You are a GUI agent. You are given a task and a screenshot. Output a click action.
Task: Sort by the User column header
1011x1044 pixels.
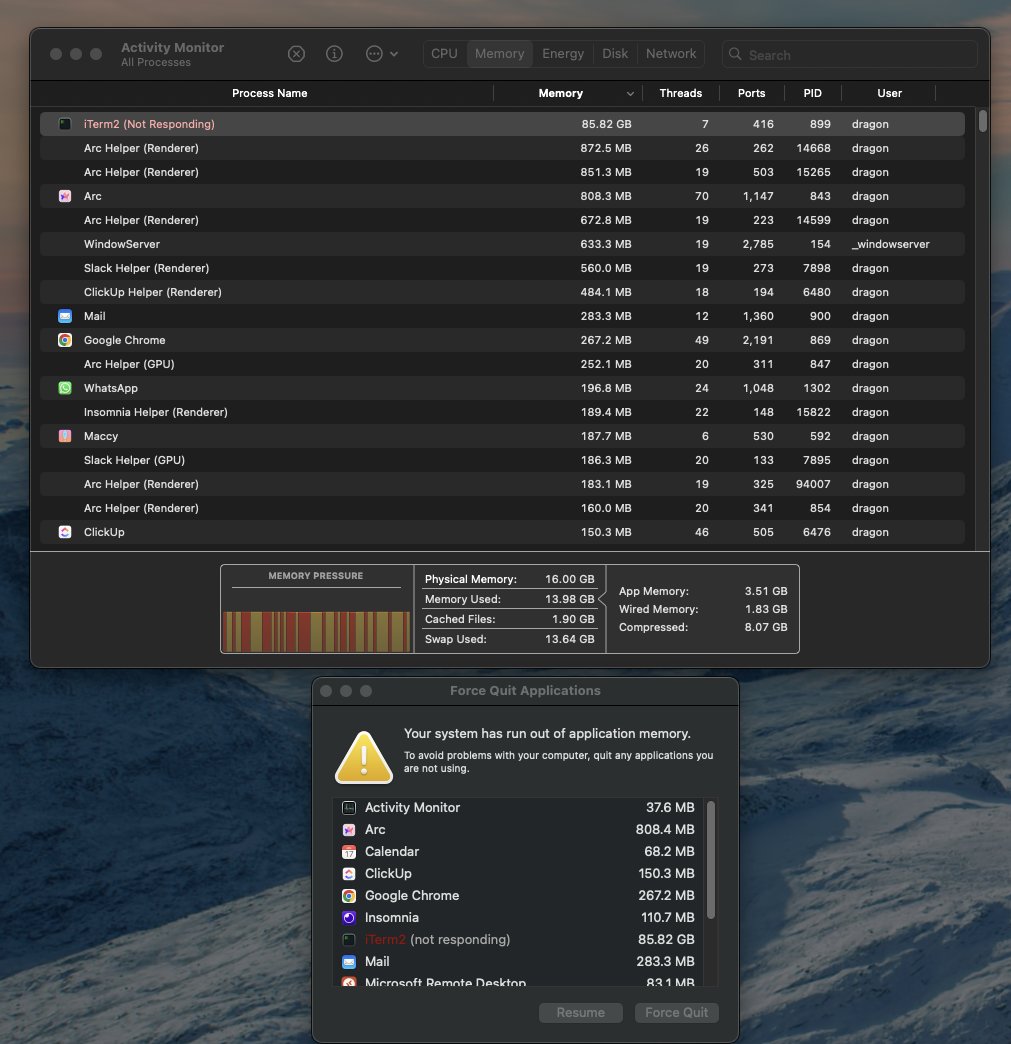click(x=889, y=93)
